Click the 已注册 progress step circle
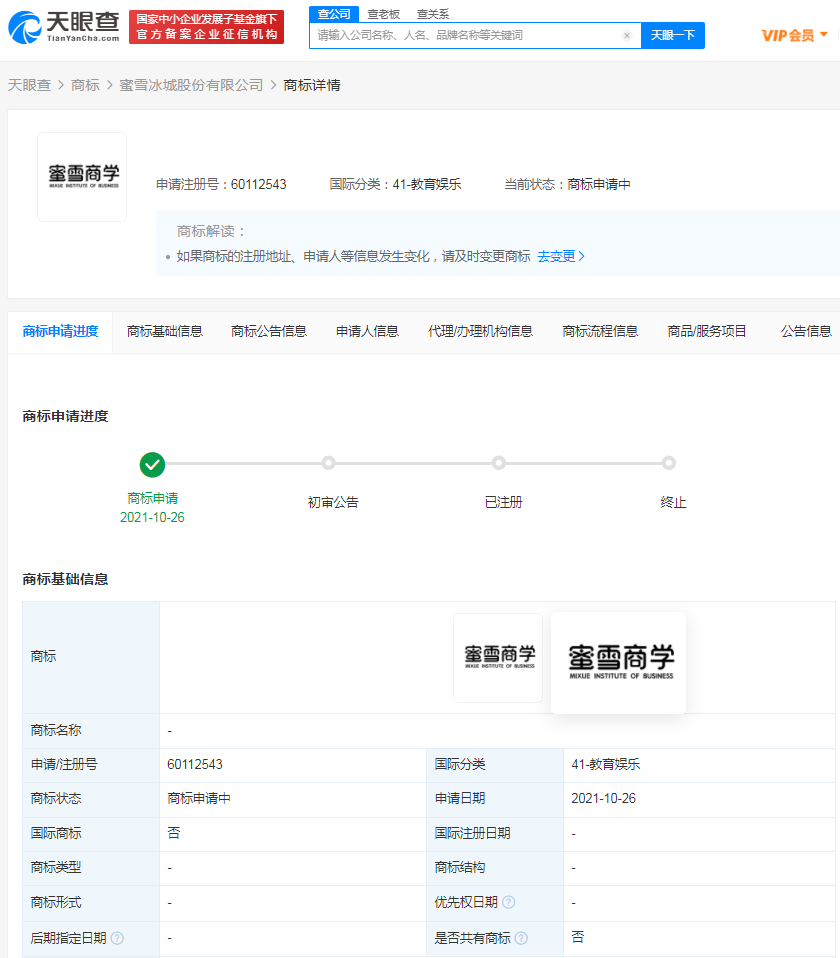 pyautogui.click(x=499, y=463)
